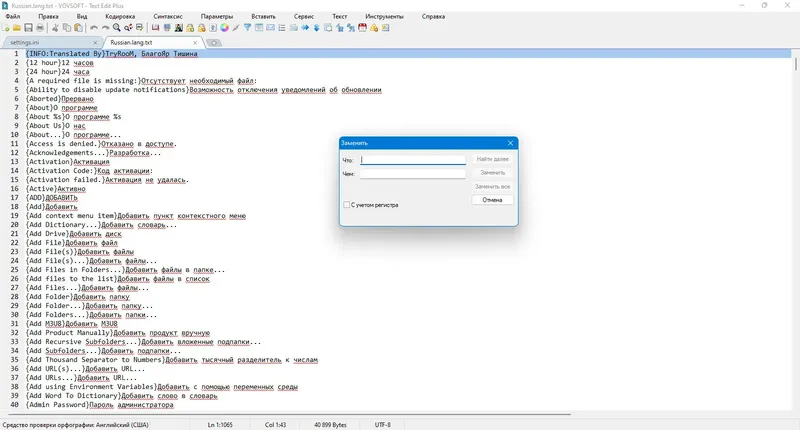
Task: Click the blue right arrow icon
Action: pyautogui.click(x=305, y=28)
